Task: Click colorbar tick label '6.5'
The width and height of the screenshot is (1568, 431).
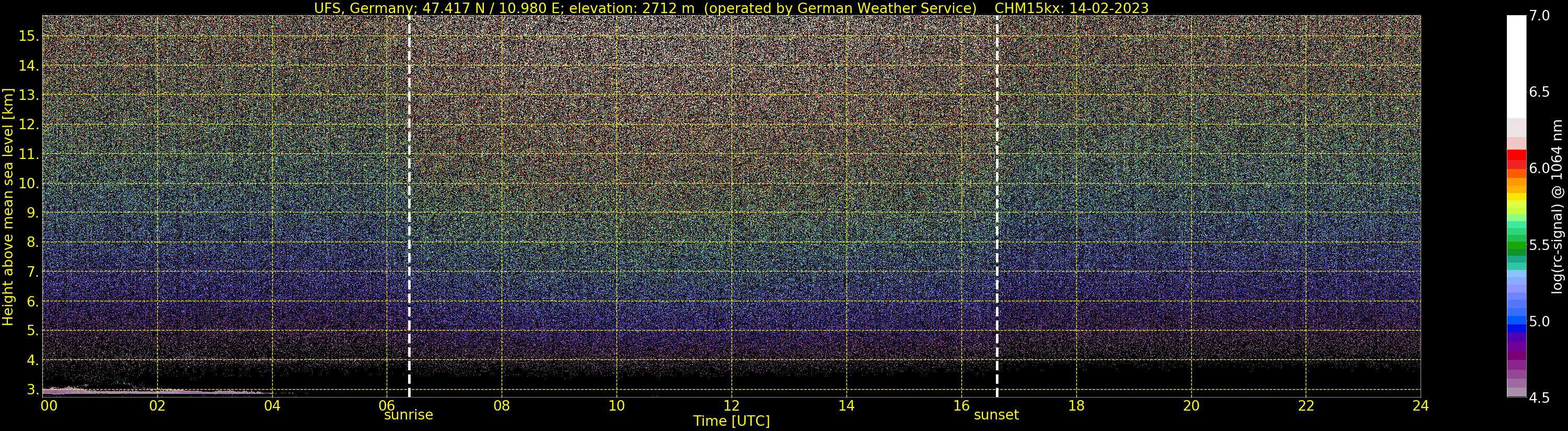Action: pyautogui.click(x=1539, y=92)
